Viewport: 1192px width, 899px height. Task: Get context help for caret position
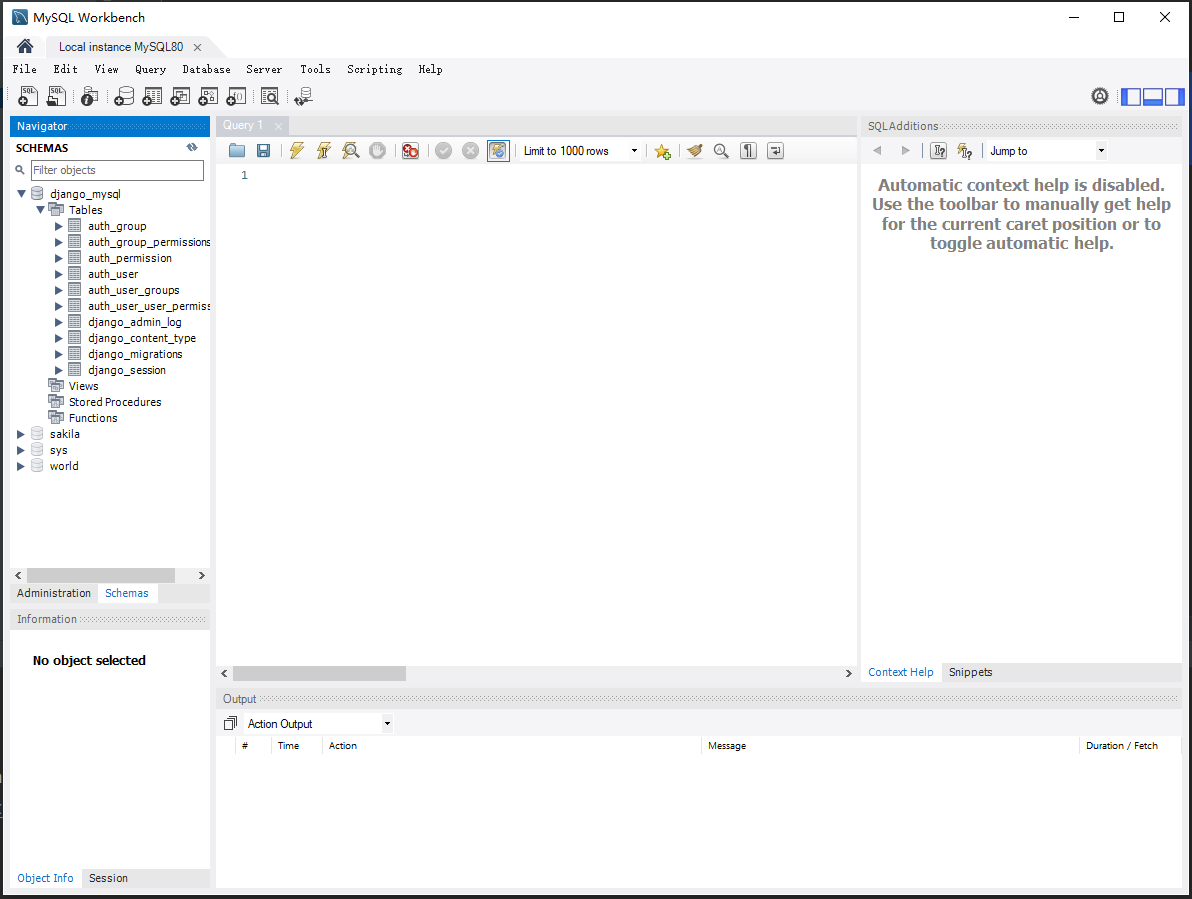point(939,150)
